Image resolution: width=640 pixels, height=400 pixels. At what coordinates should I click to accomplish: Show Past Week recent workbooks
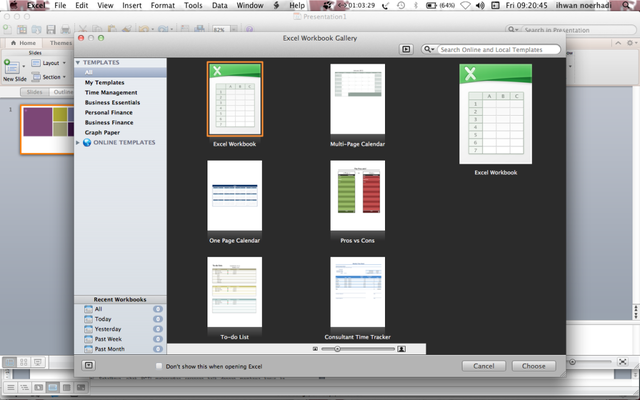(x=108, y=339)
